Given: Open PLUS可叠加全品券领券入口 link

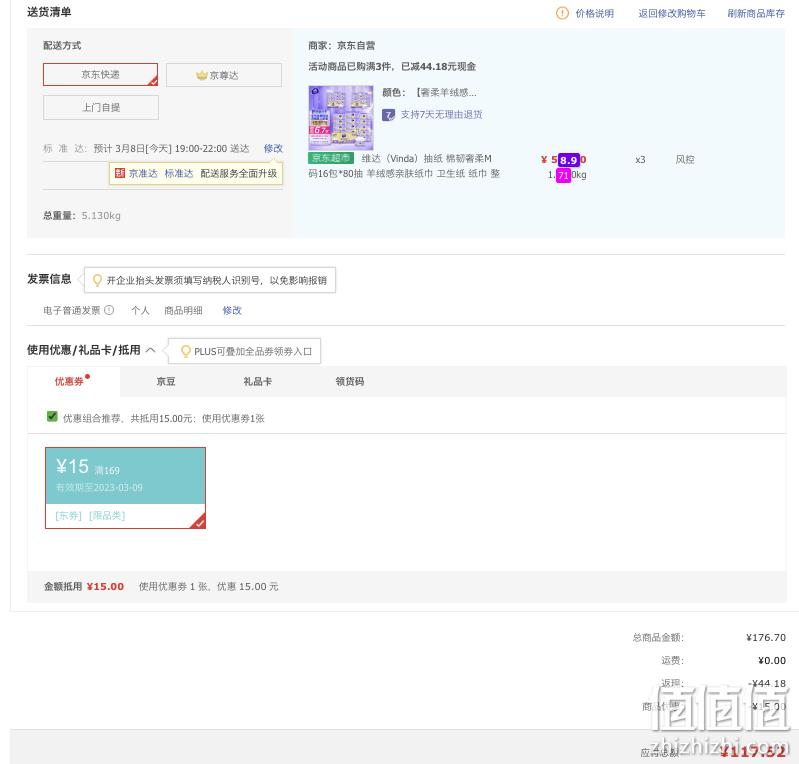Looking at the screenshot, I should click(253, 352).
